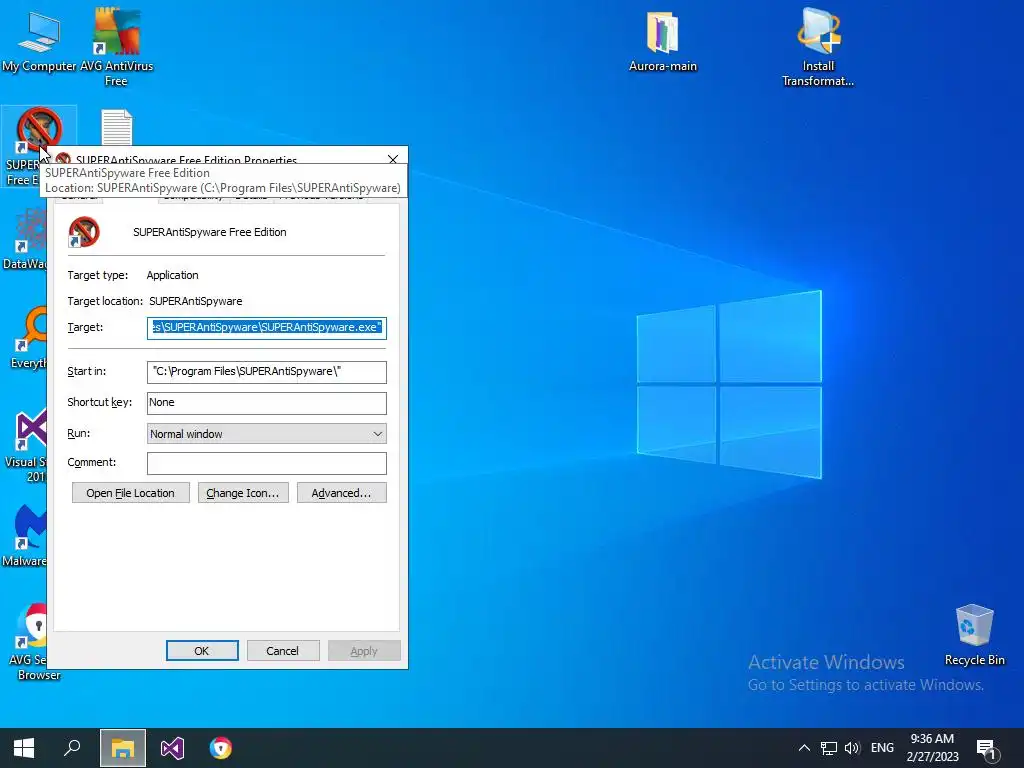Open File Explorer from the taskbar

[123, 748]
